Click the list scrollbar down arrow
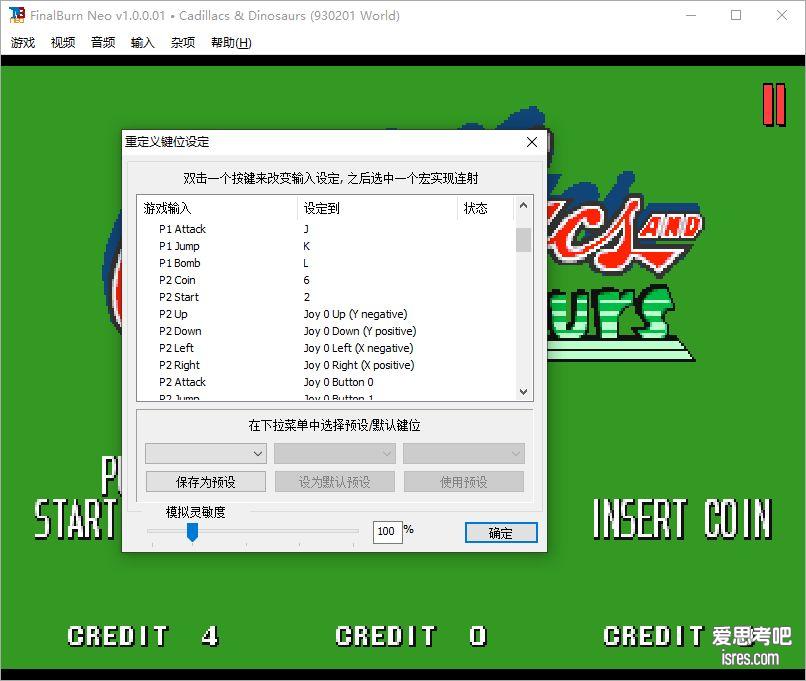The height and width of the screenshot is (681, 806). pos(523,392)
